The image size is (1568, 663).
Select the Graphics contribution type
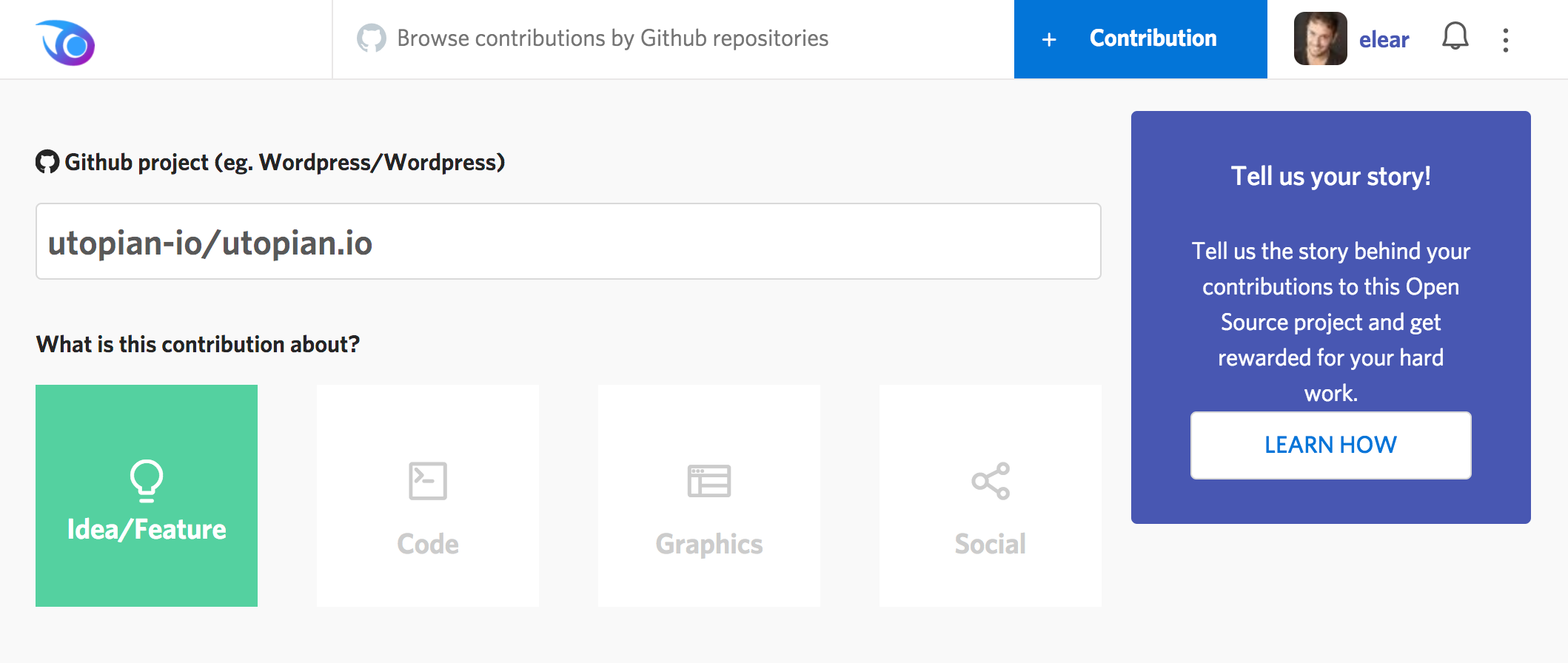coord(709,496)
